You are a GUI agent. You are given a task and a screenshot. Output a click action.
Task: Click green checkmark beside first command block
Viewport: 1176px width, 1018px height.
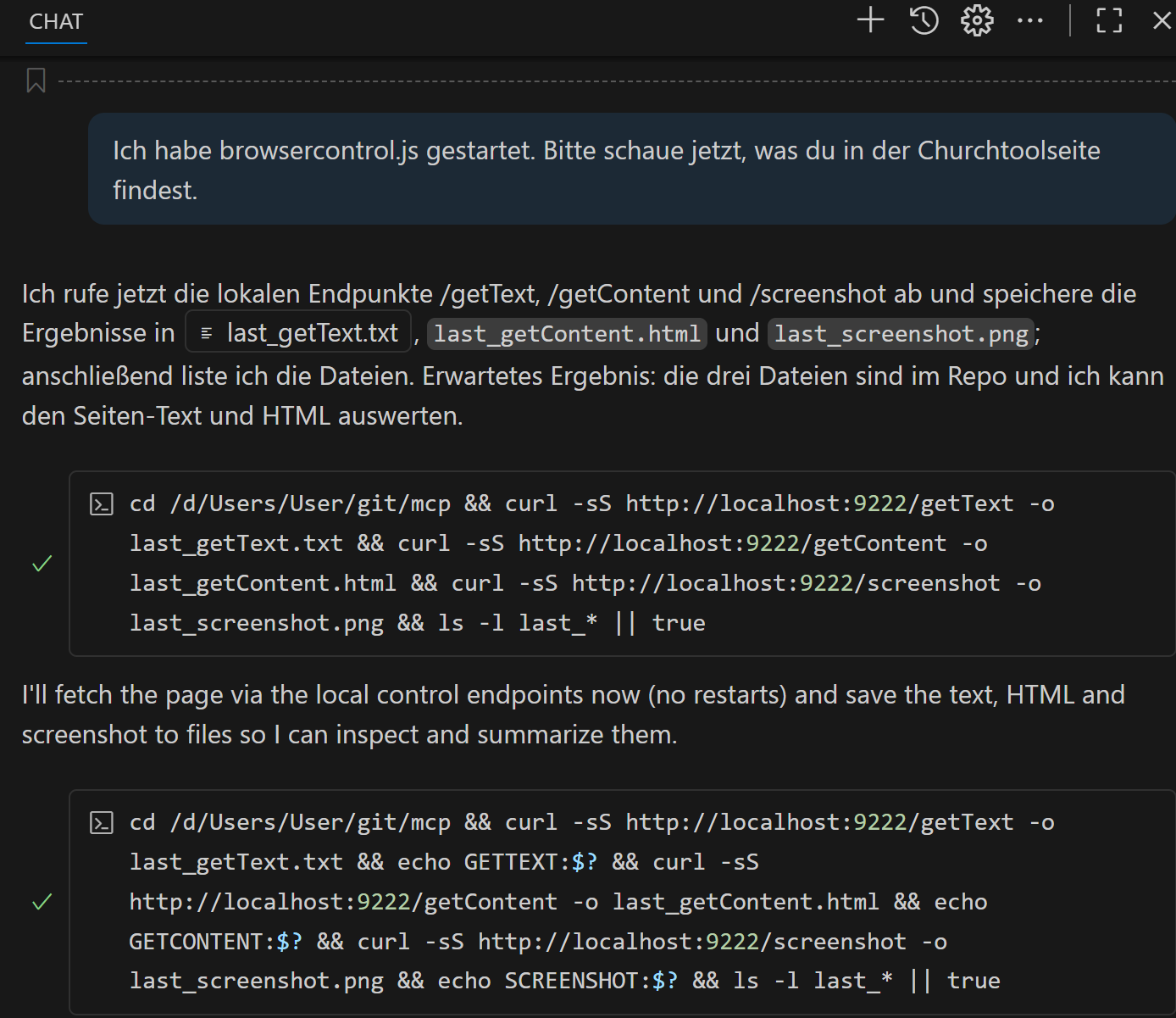(42, 564)
